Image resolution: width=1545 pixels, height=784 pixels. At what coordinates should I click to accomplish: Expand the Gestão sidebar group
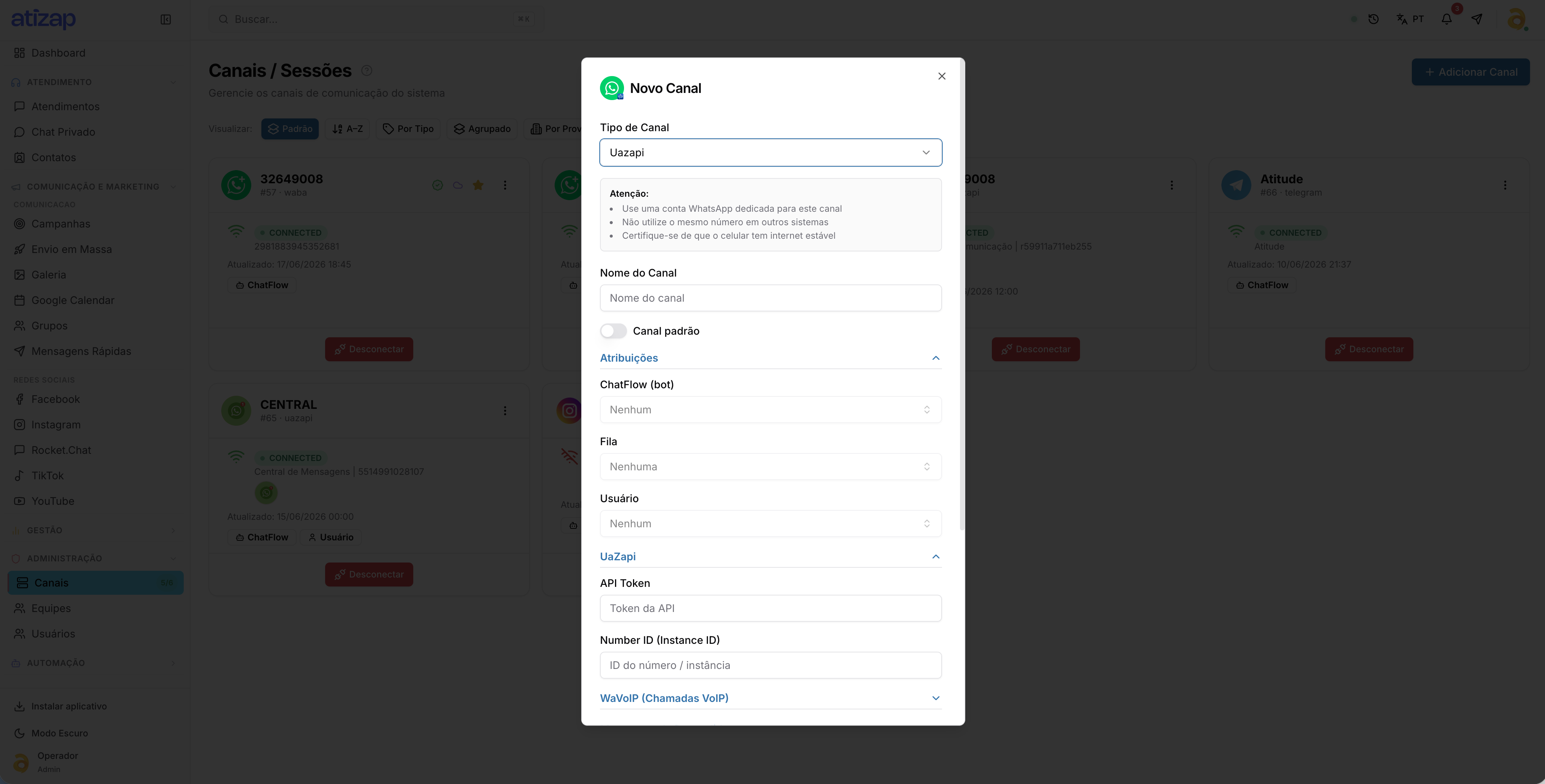(95, 530)
